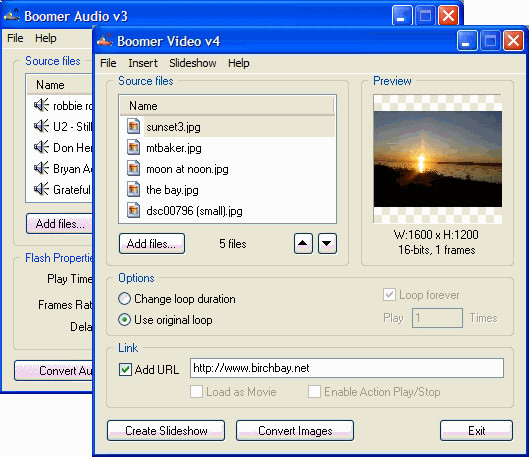The height and width of the screenshot is (457, 529).
Task: Close the Boomer Audio window
Action: (x=448, y=16)
